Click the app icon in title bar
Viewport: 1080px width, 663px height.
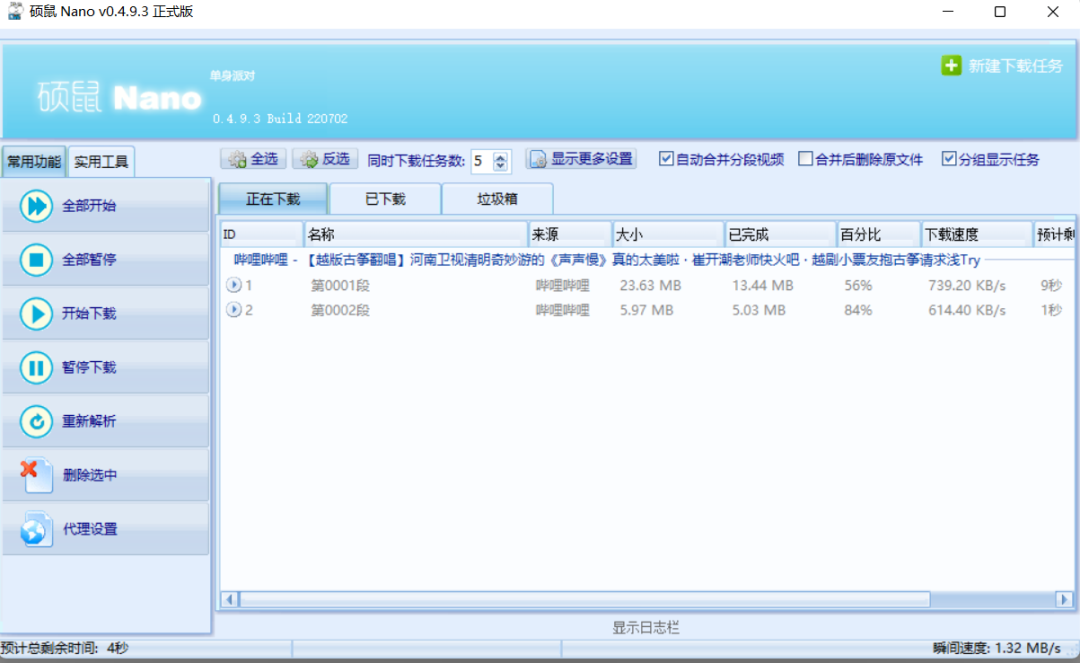(14, 11)
